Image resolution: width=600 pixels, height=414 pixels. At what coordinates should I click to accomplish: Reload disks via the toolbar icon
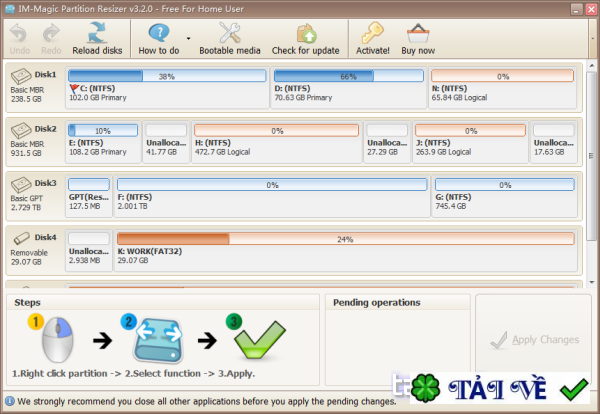pyautogui.click(x=97, y=33)
